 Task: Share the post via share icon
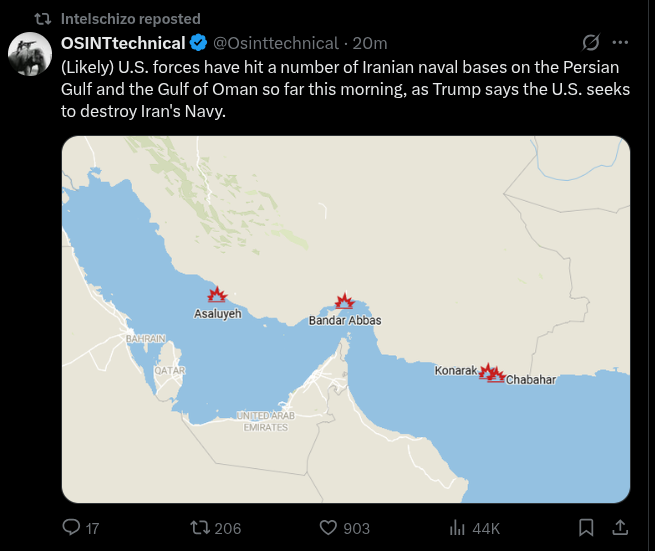pyautogui.click(x=619, y=527)
